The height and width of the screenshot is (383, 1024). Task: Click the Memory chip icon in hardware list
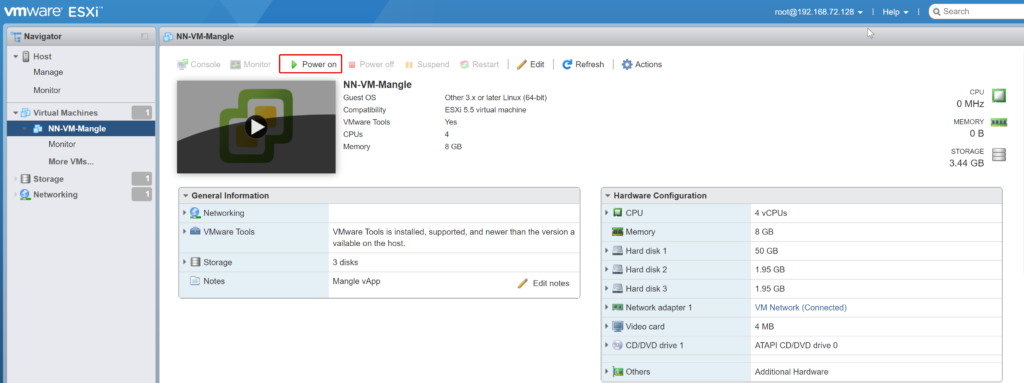617,232
